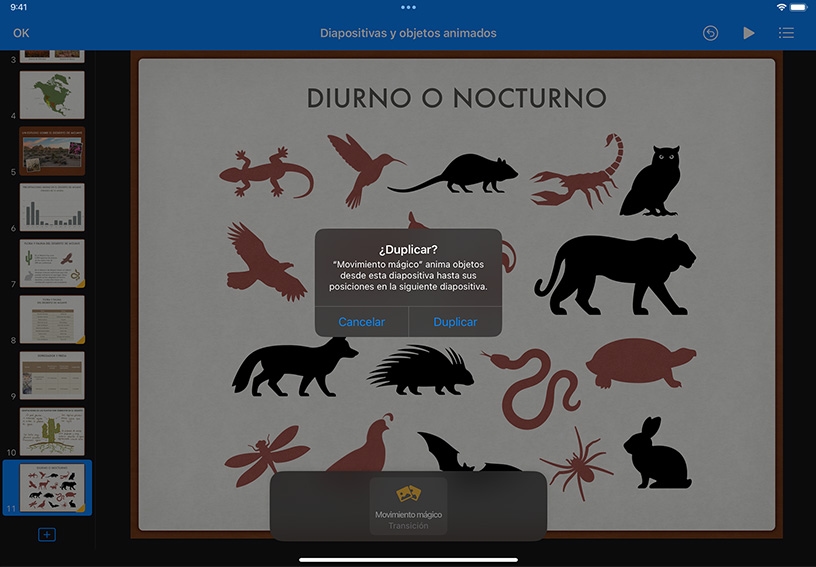Viewport: 816px width, 567px height.
Task: Select the red tortoise silhouette
Action: [x=641, y=363]
